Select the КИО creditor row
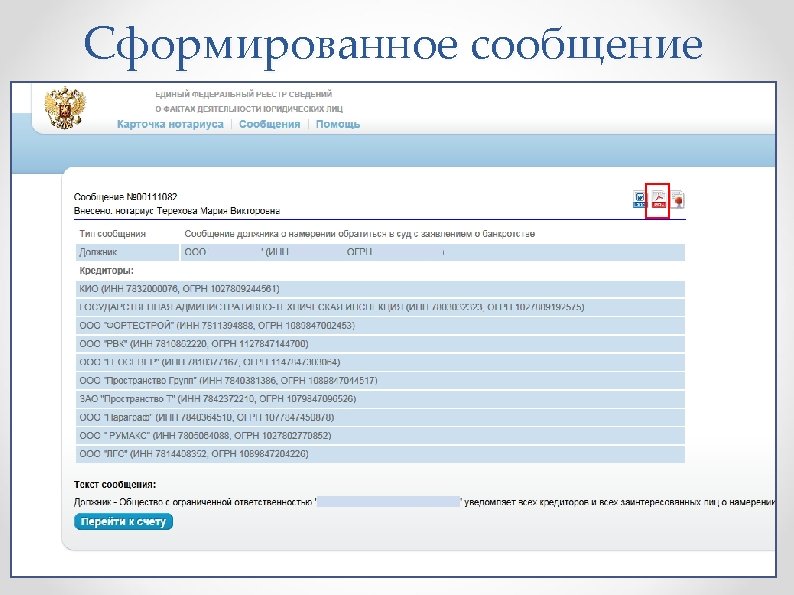Screen dimensions: 794x595 point(380,289)
